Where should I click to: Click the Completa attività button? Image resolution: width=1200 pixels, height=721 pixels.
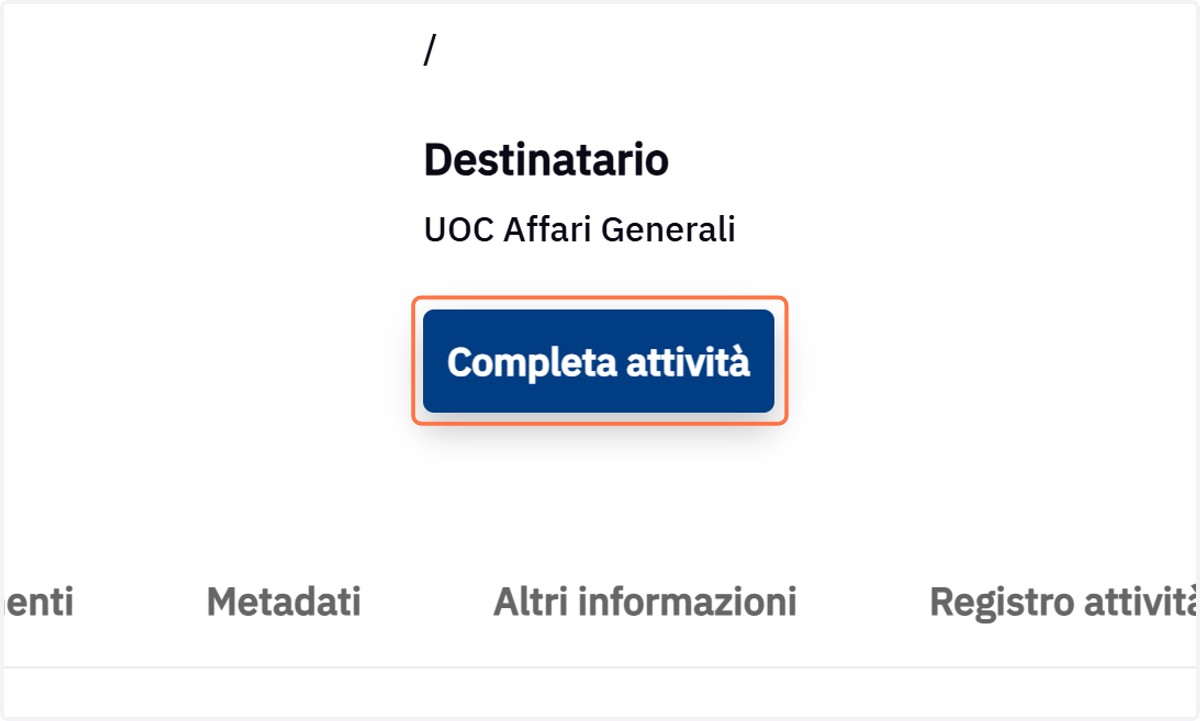point(598,361)
